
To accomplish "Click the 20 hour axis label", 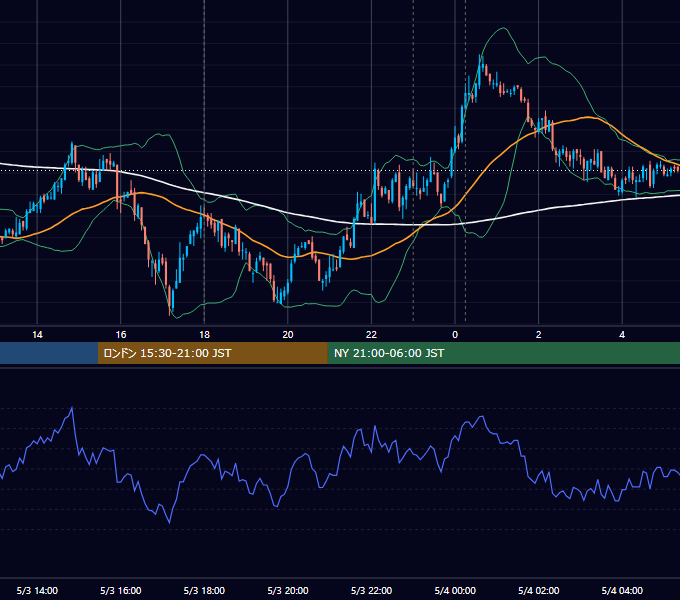I will 288,335.
